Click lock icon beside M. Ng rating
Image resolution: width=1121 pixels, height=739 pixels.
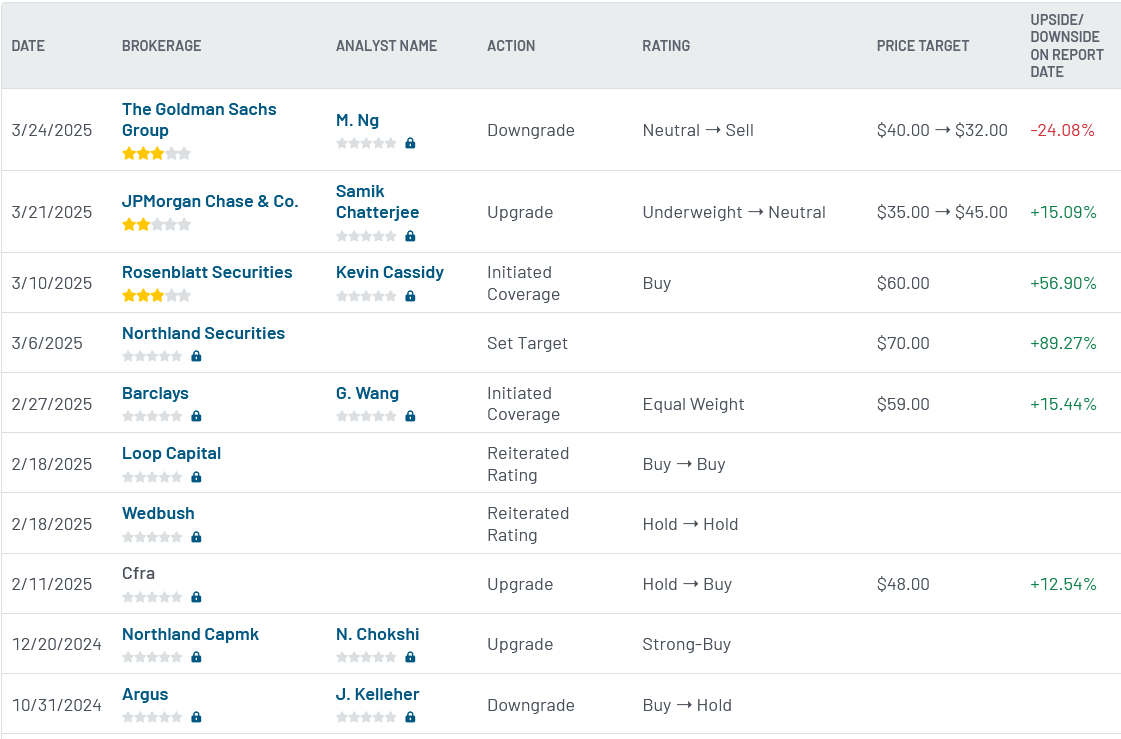(x=410, y=143)
